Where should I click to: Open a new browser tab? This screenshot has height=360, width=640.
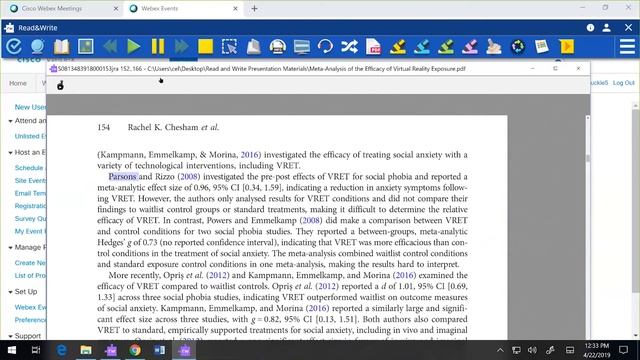pos(254,8)
